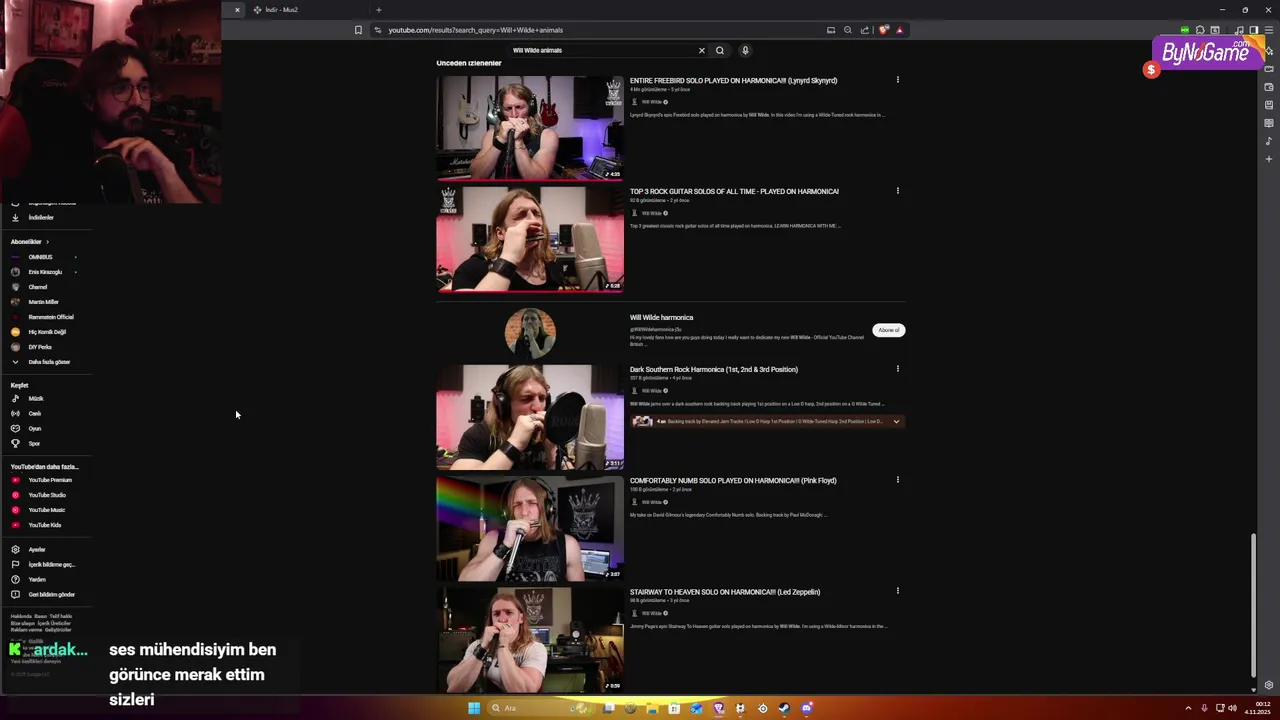Viewport: 1280px width, 720px height.
Task: Open Oyun gaming section
Action: (x=34, y=428)
